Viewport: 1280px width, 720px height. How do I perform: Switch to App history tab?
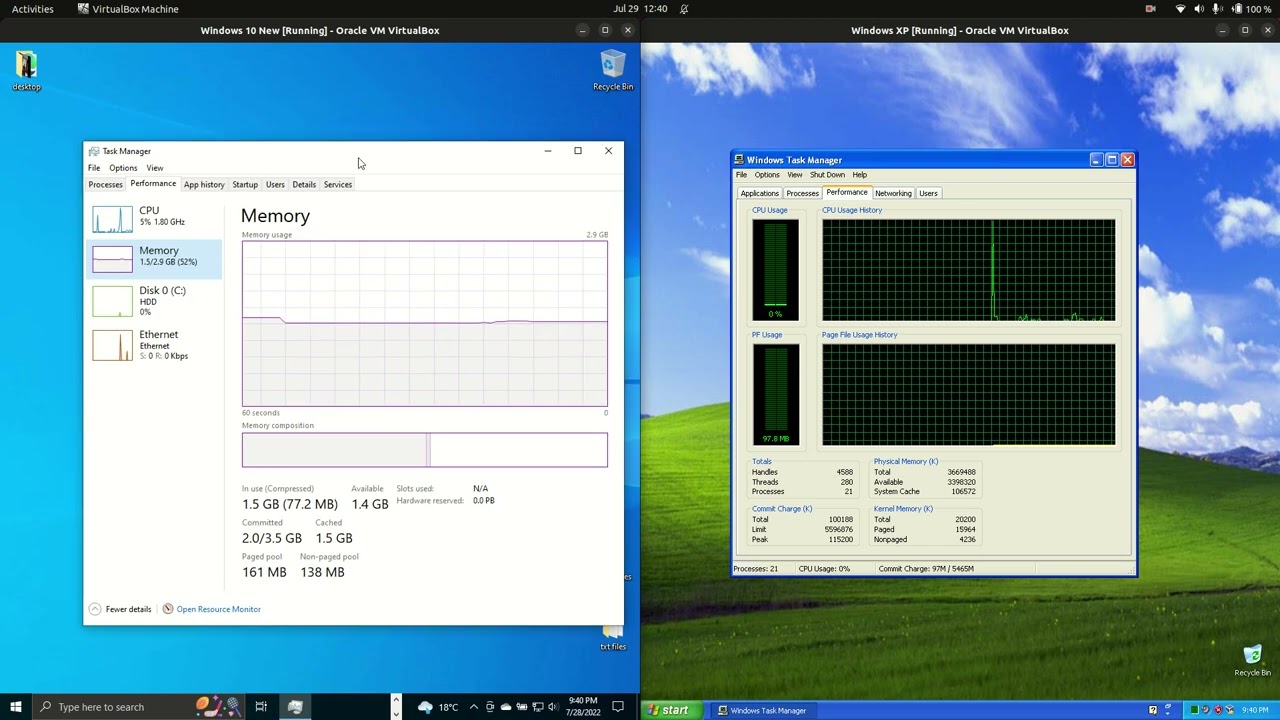[204, 185]
